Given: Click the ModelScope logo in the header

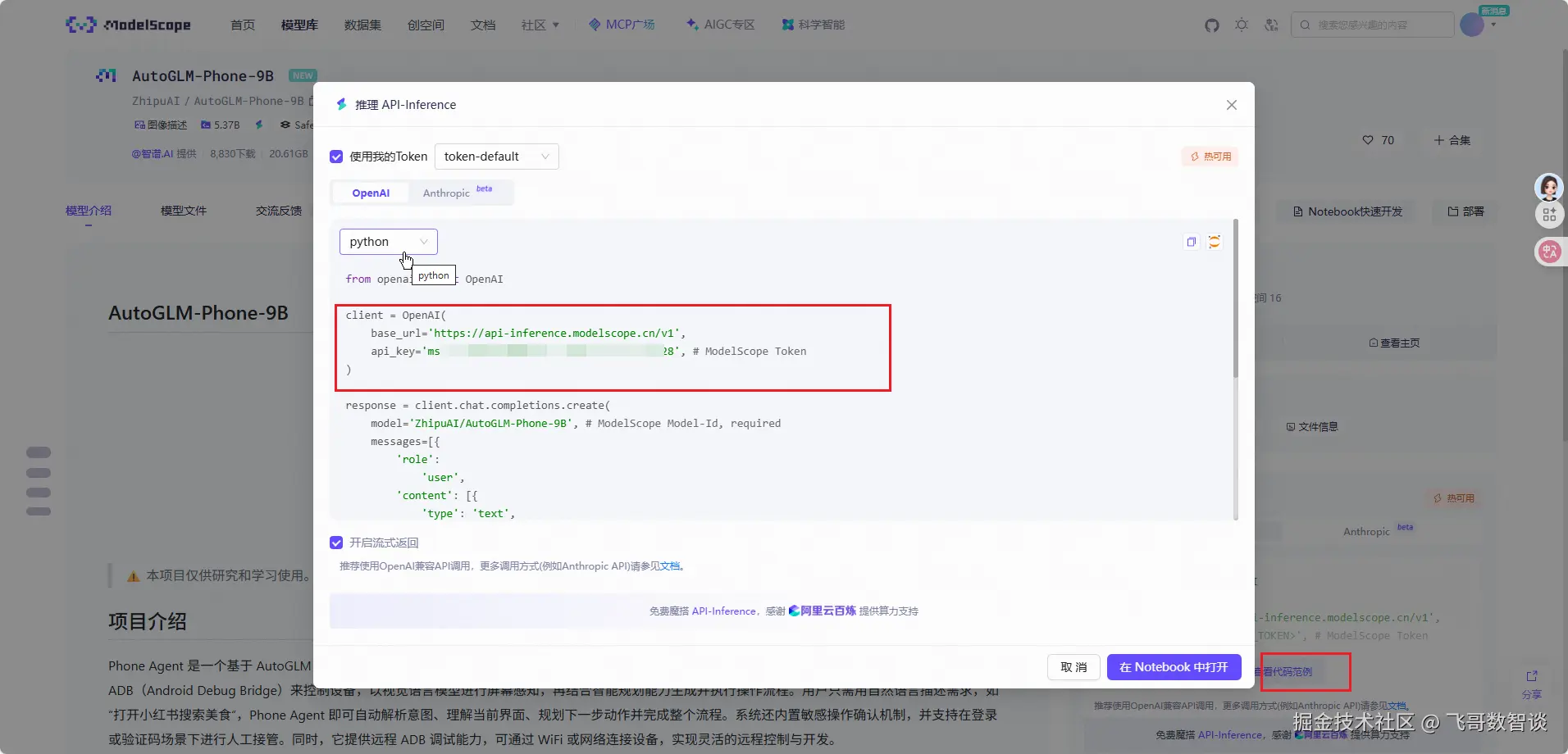Looking at the screenshot, I should pos(128,25).
